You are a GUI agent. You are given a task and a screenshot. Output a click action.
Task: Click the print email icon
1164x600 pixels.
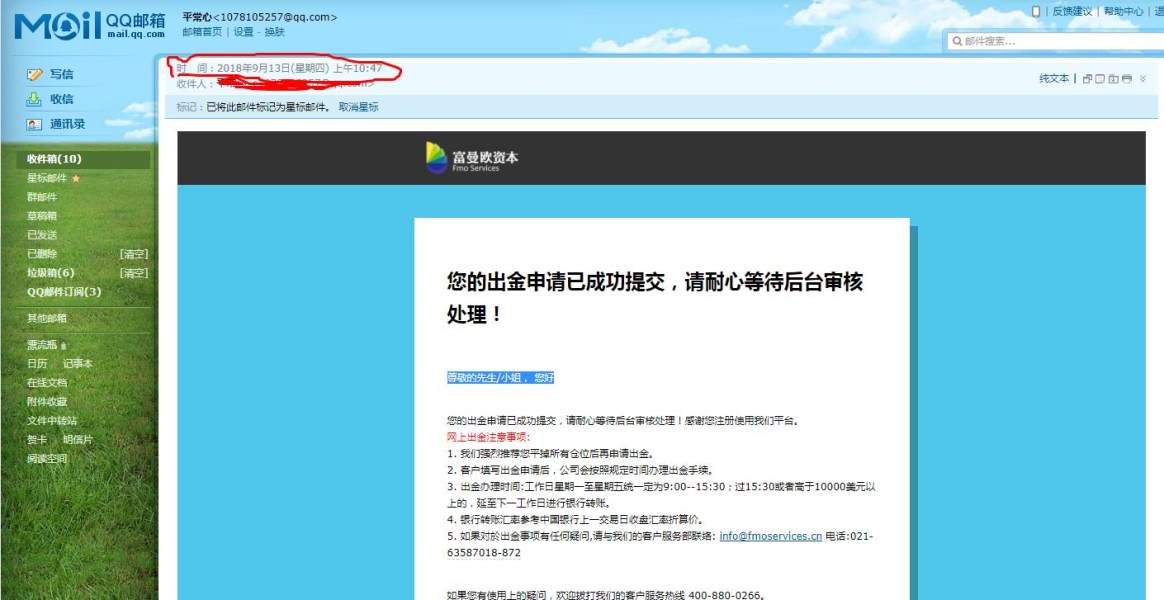pyautogui.click(x=1127, y=79)
